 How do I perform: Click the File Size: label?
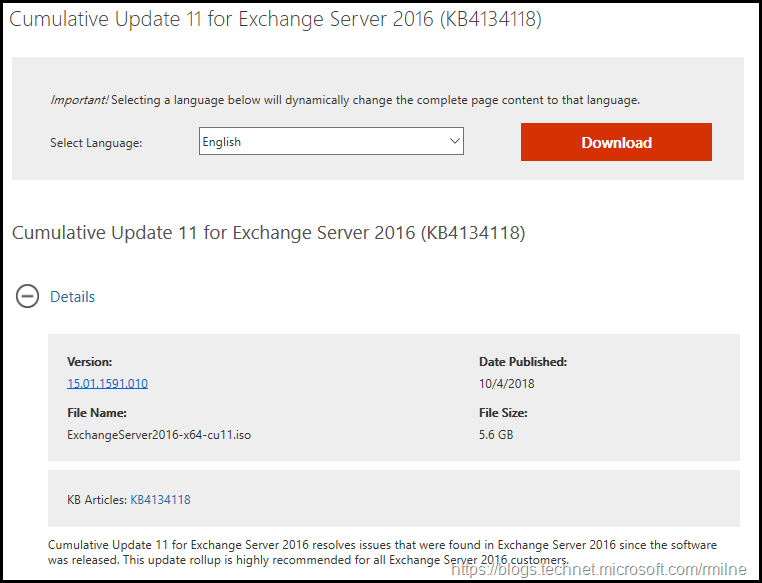[503, 413]
